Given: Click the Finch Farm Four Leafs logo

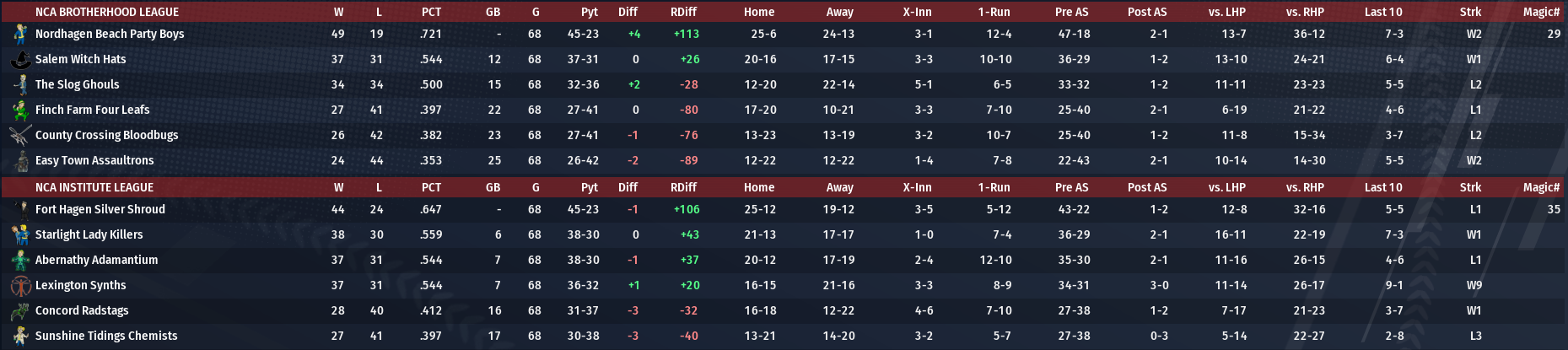Looking at the screenshot, I should pyautogui.click(x=20, y=110).
